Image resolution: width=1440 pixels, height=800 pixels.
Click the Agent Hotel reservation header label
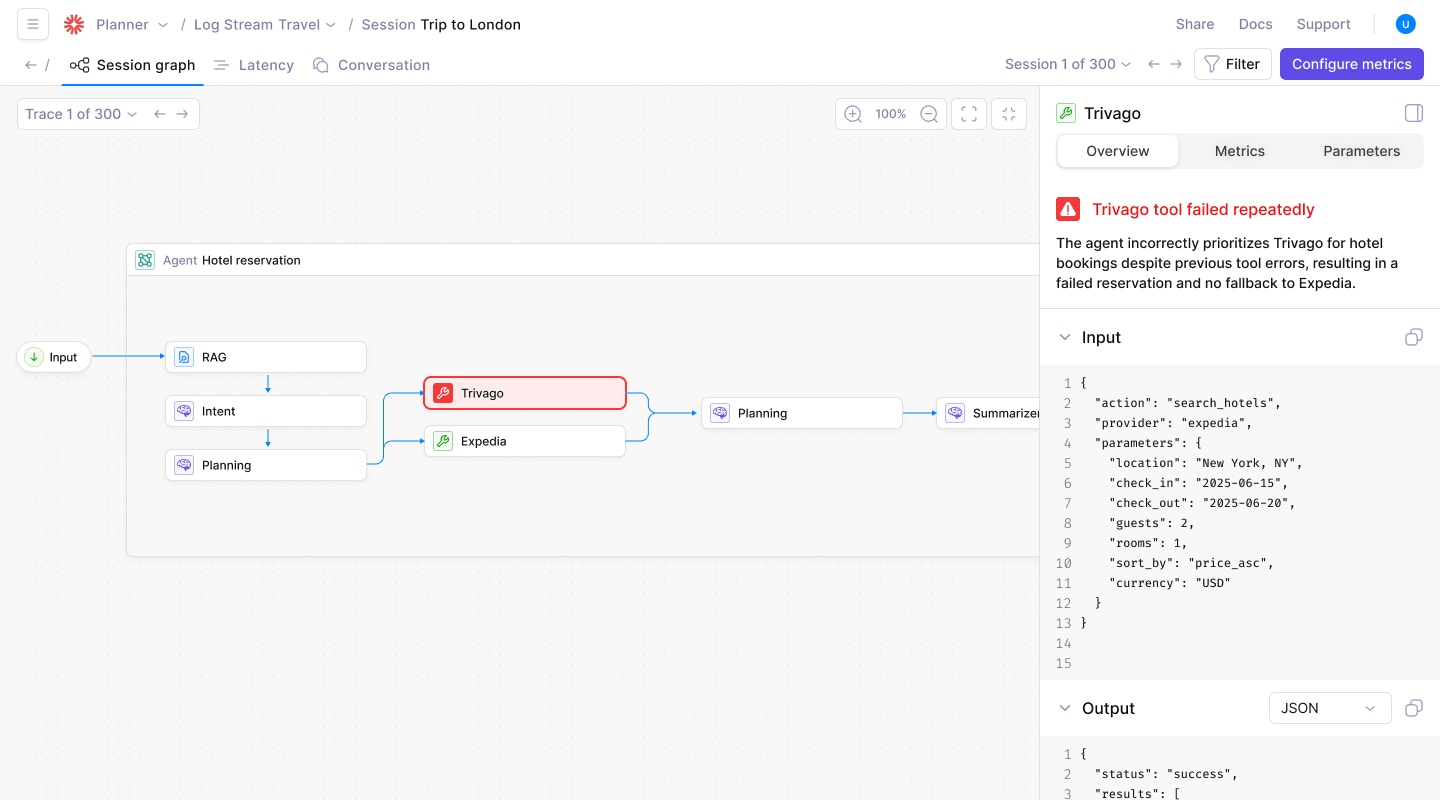pyautogui.click(x=232, y=260)
